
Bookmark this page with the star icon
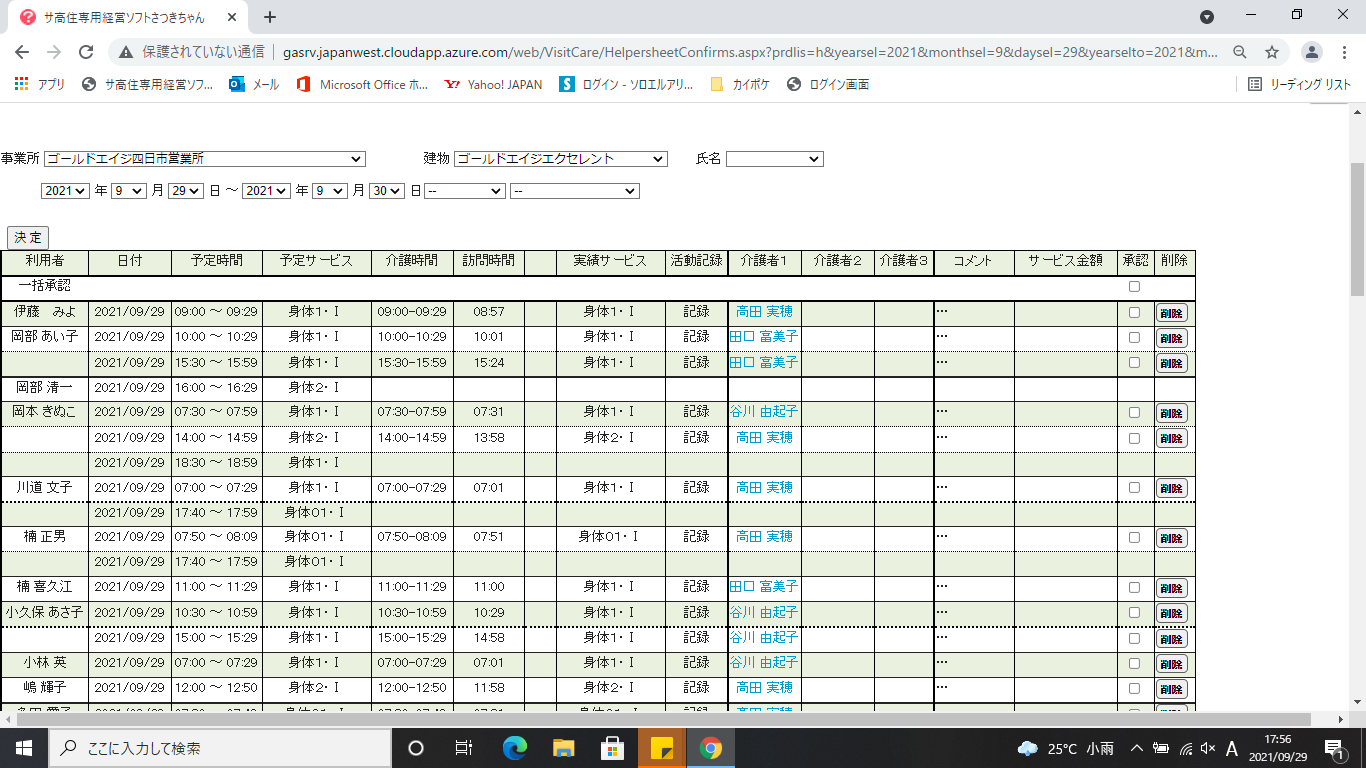[x=1272, y=52]
